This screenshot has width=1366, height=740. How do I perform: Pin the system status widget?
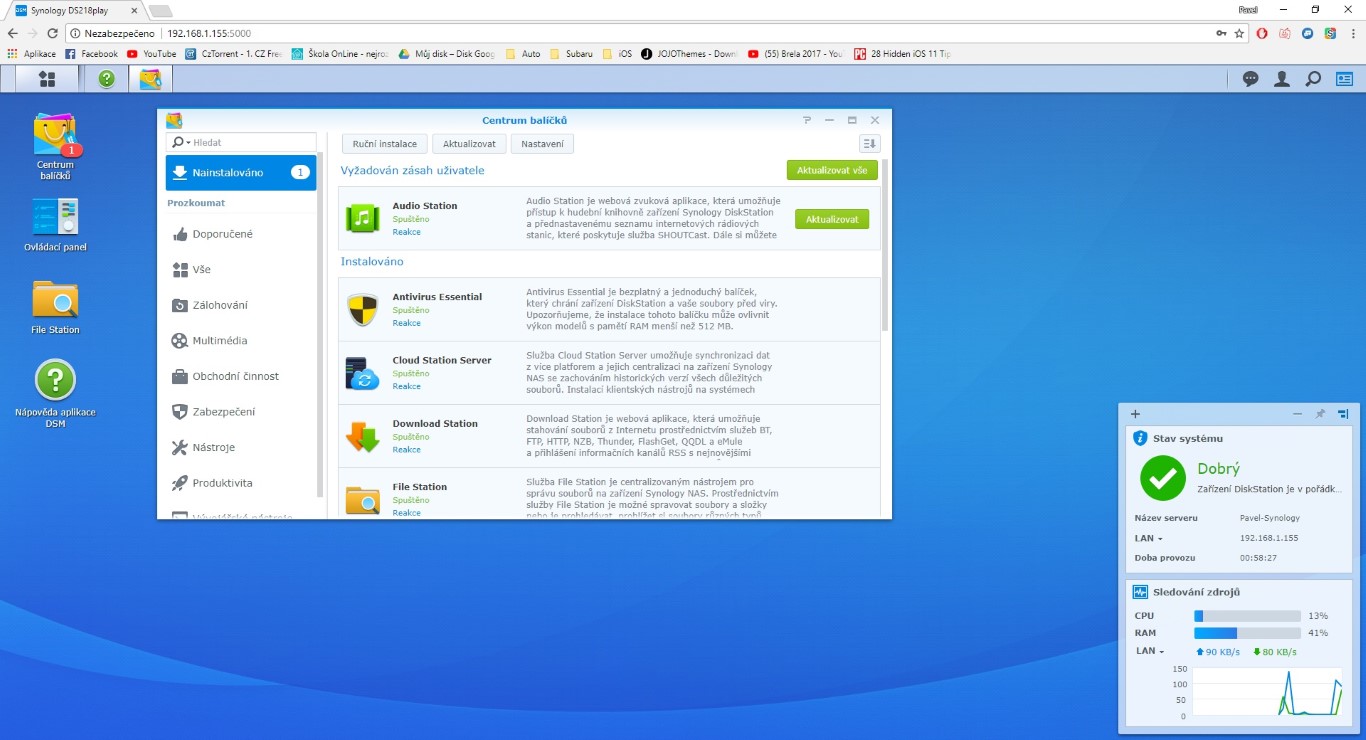tap(1320, 414)
